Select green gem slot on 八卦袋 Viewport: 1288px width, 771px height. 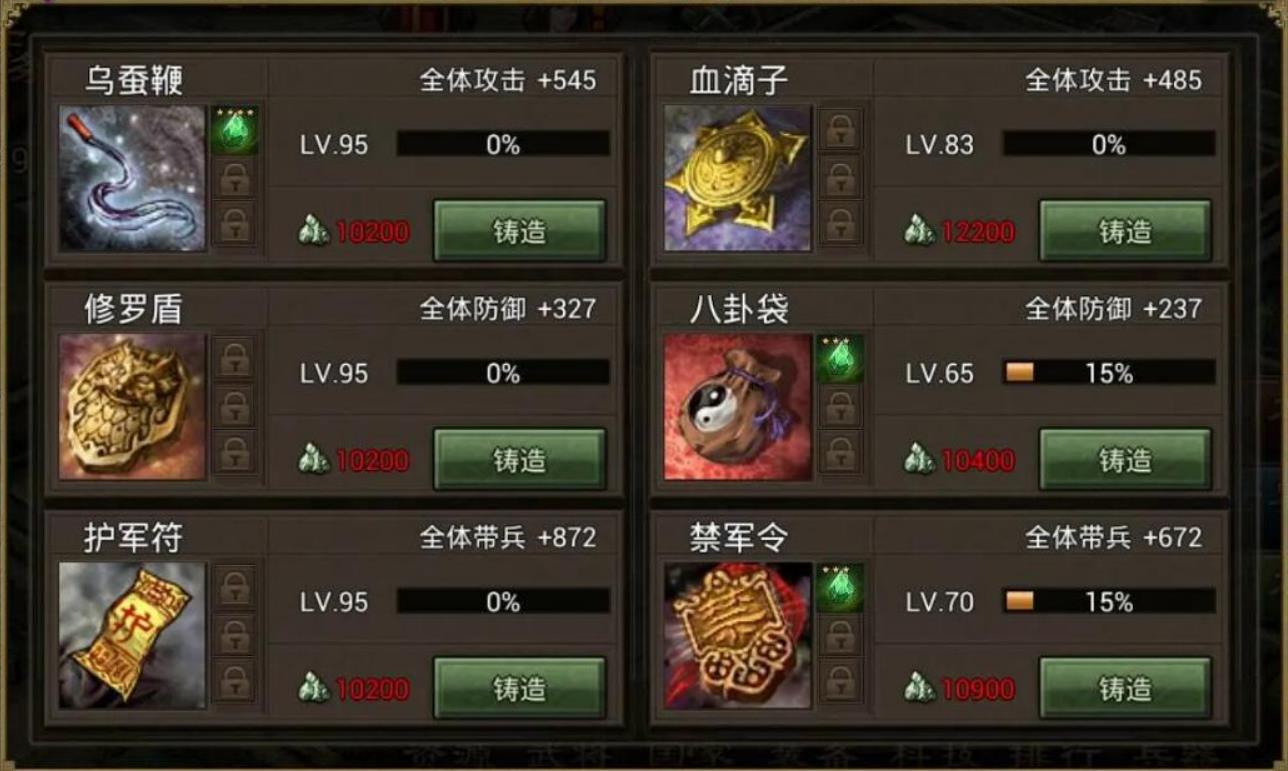[841, 359]
